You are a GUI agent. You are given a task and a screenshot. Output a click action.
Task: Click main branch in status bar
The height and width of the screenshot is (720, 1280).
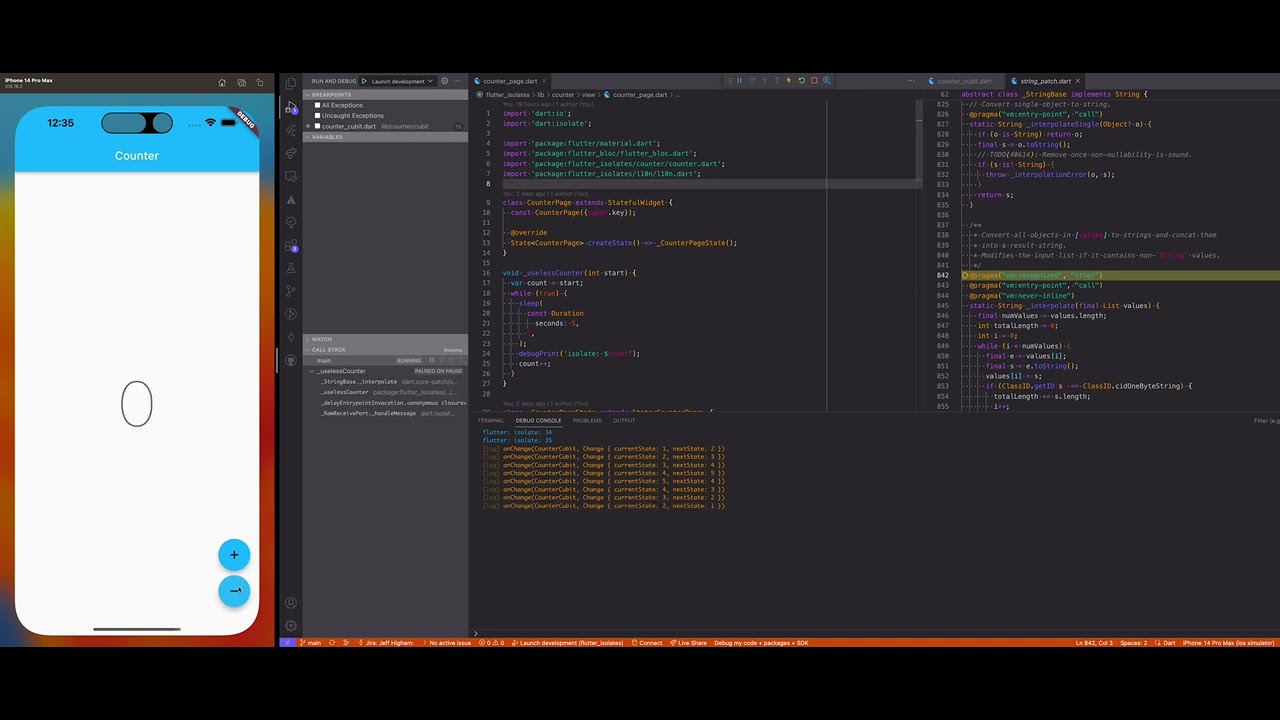coord(311,643)
